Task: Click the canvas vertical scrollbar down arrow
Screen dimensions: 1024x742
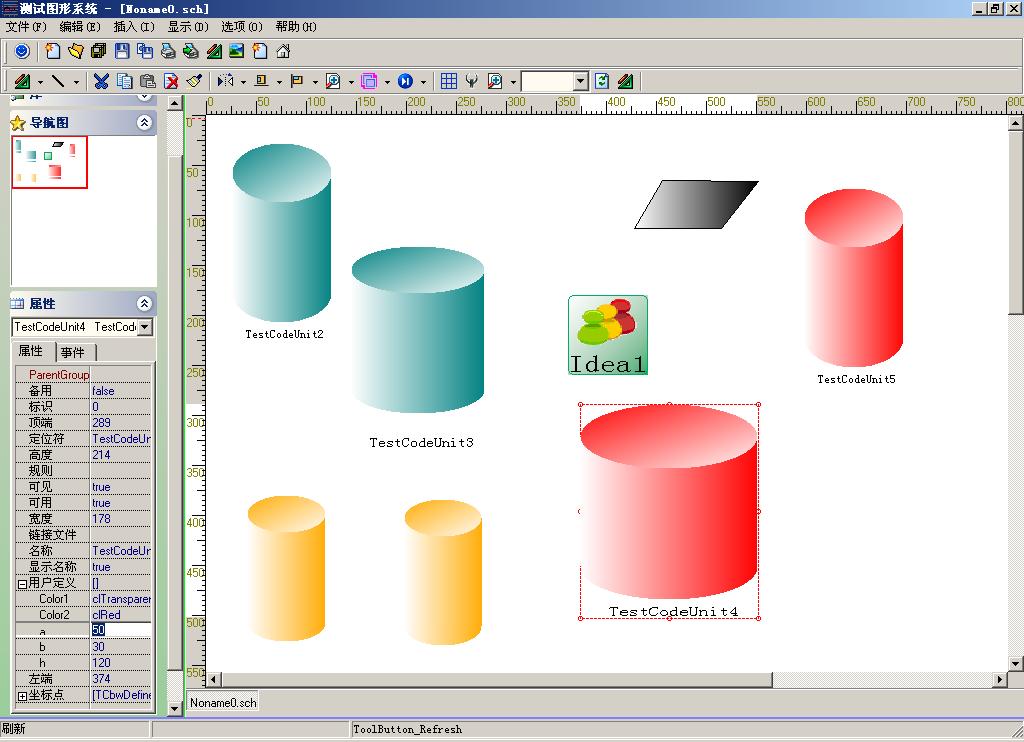Action: 1015,664
